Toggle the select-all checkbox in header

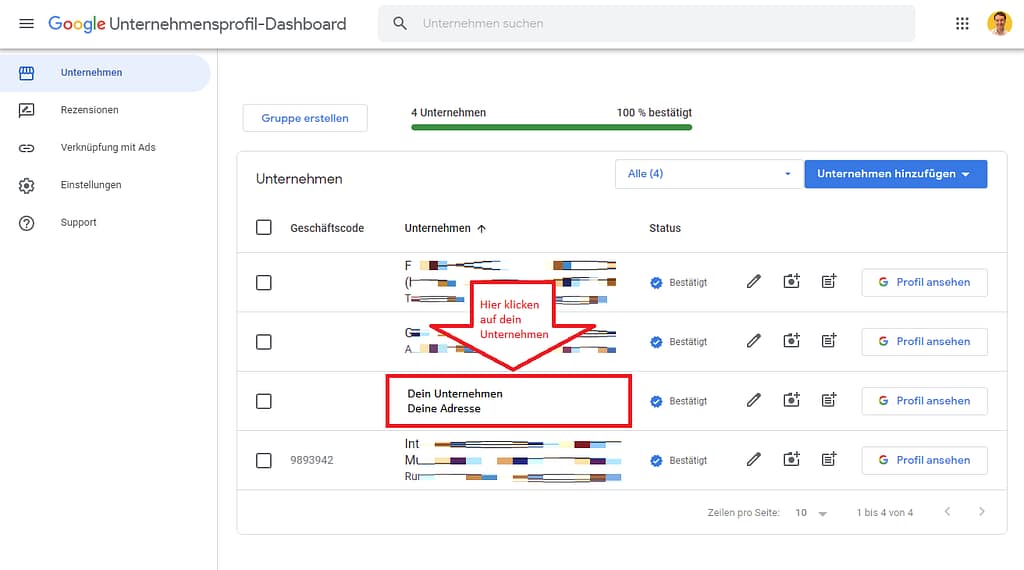264,228
